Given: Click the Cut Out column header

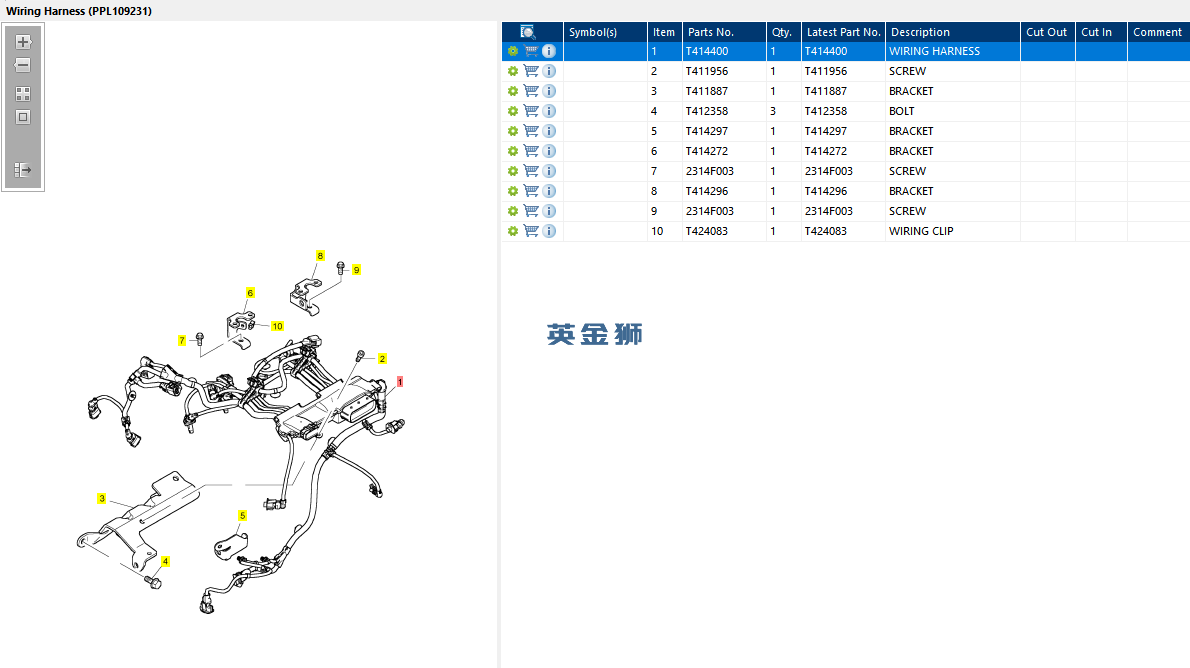Looking at the screenshot, I should [x=1047, y=32].
